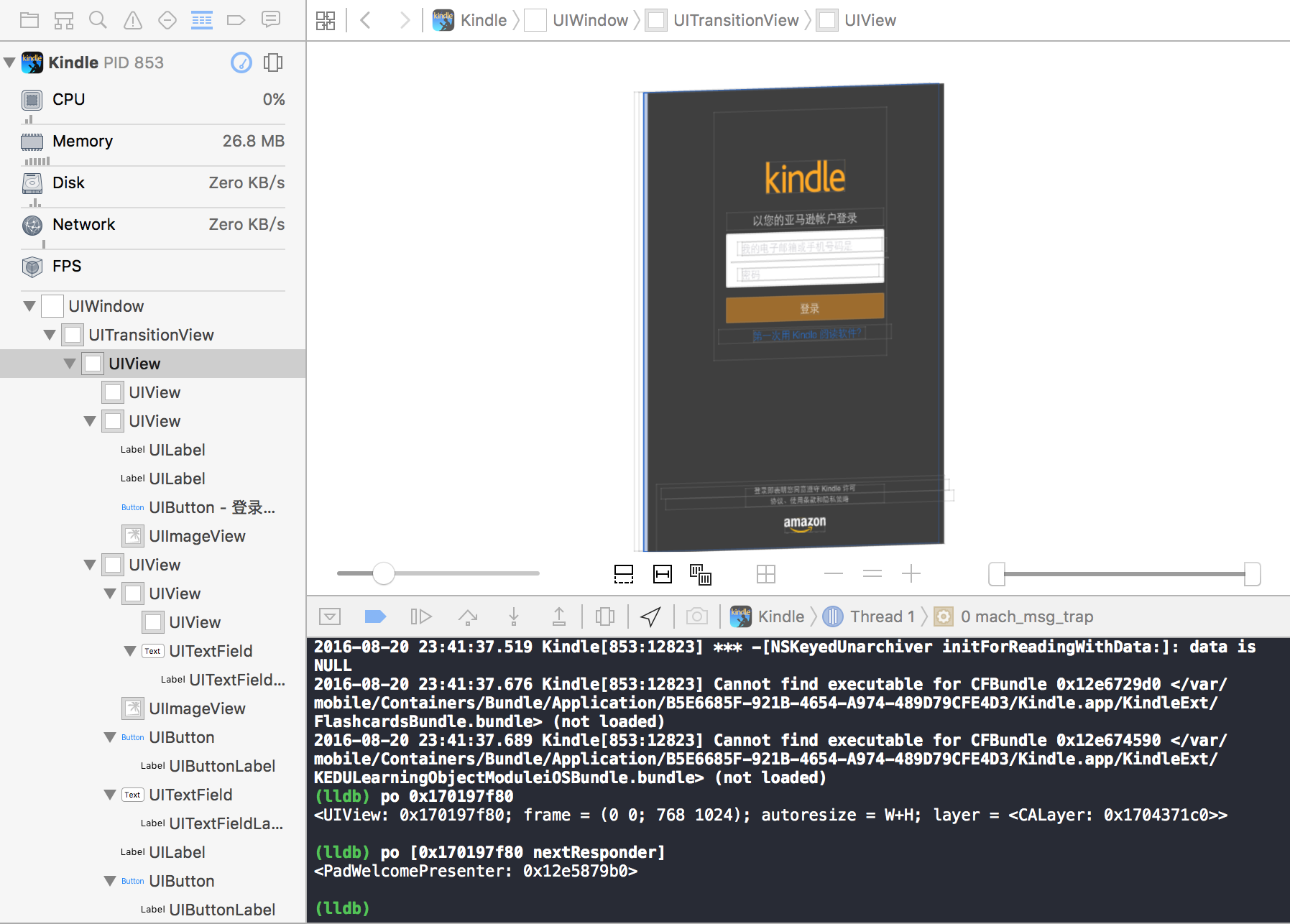Open the Symbol navigator
The height and width of the screenshot is (924, 1290).
(64, 20)
